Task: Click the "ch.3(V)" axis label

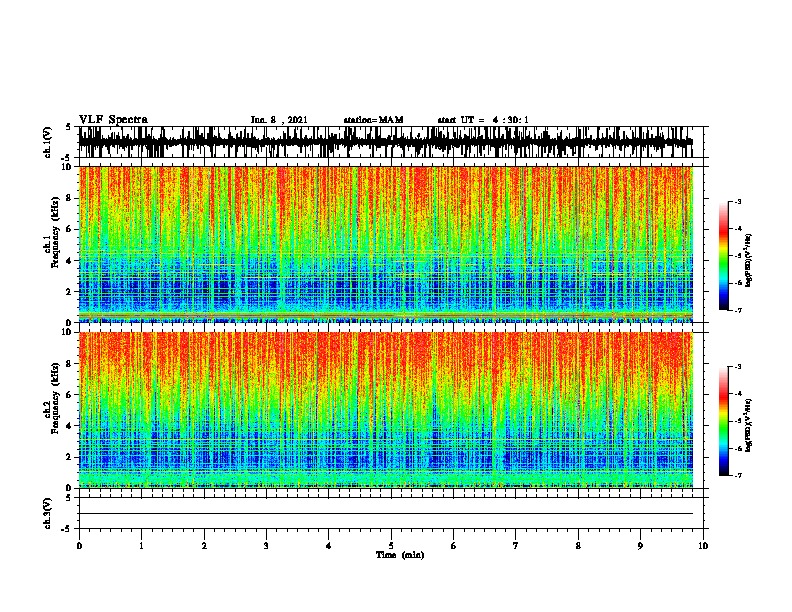Action: (x=48, y=513)
